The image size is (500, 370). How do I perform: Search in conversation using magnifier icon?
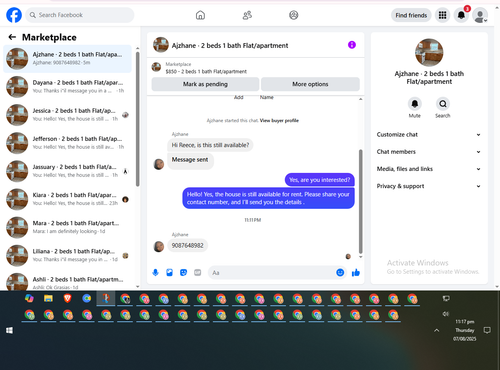(x=443, y=104)
